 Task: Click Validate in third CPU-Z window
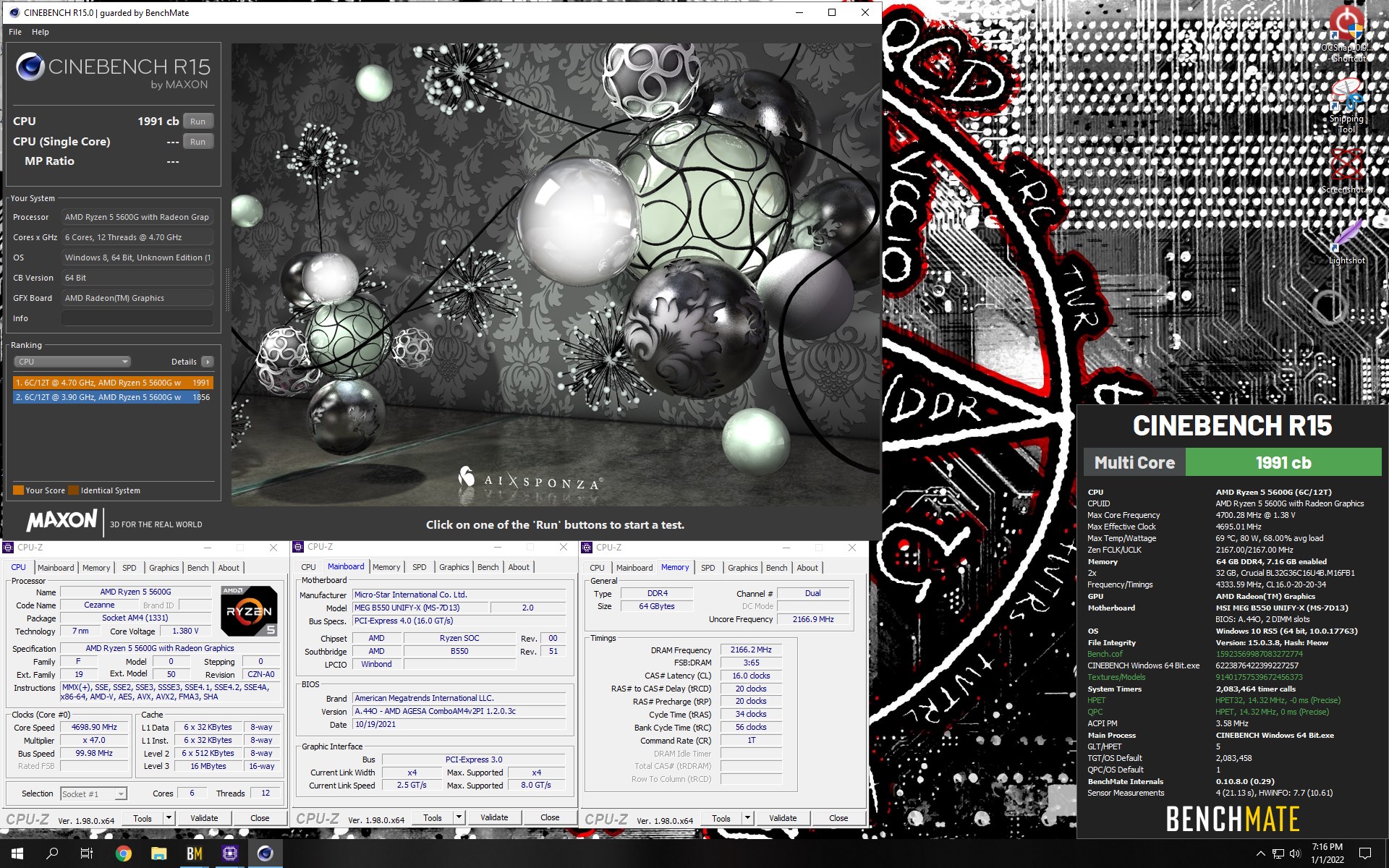pyautogui.click(x=783, y=819)
